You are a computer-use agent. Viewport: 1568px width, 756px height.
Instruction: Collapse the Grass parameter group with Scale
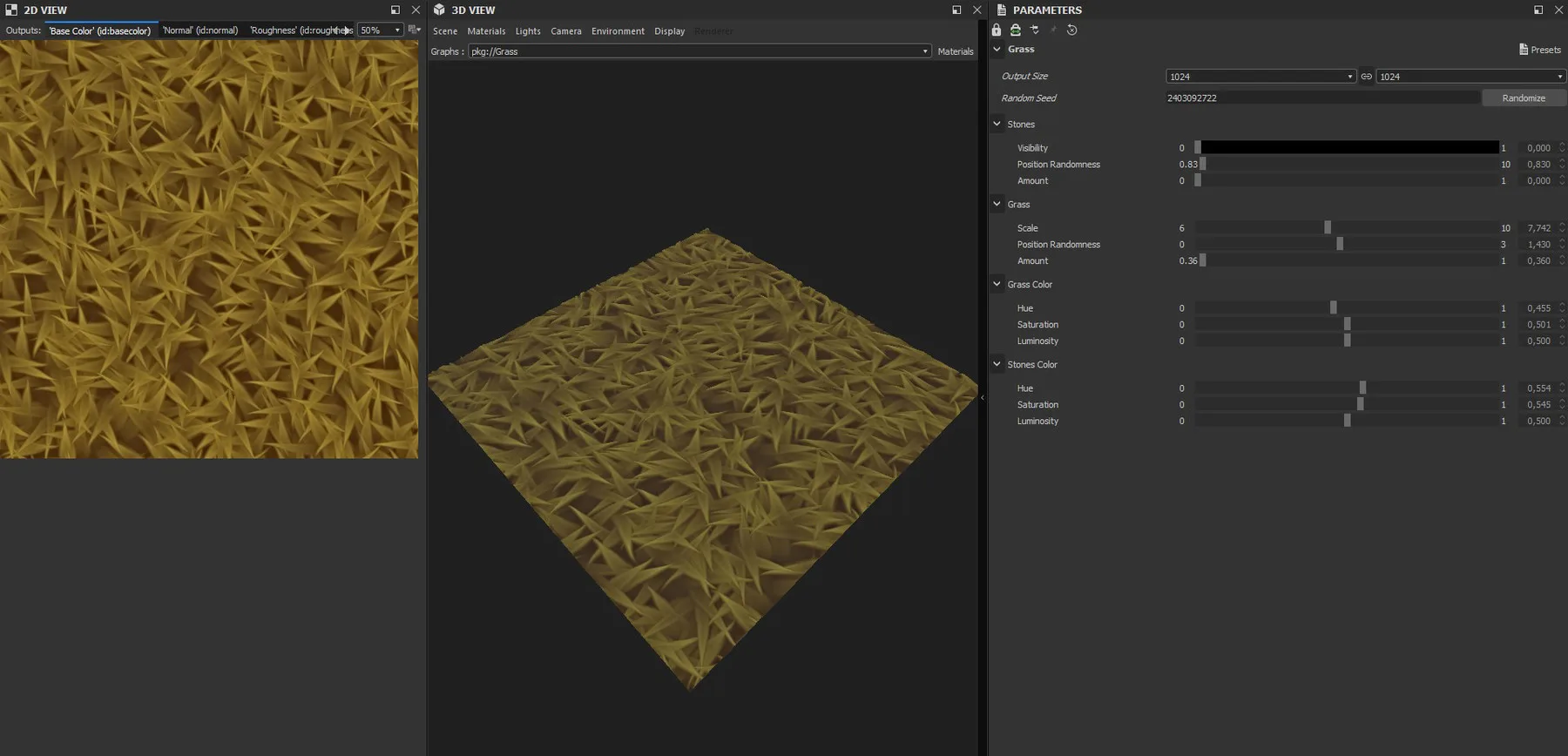[x=997, y=204]
